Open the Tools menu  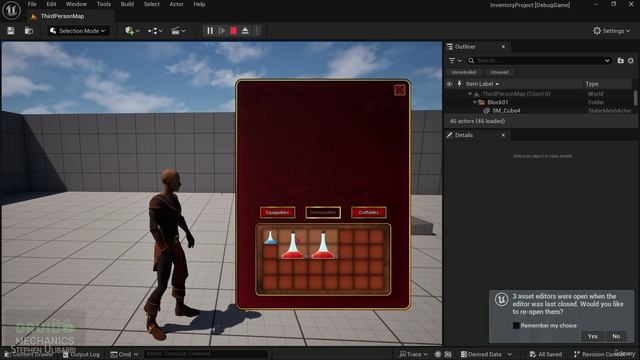tap(104, 4)
